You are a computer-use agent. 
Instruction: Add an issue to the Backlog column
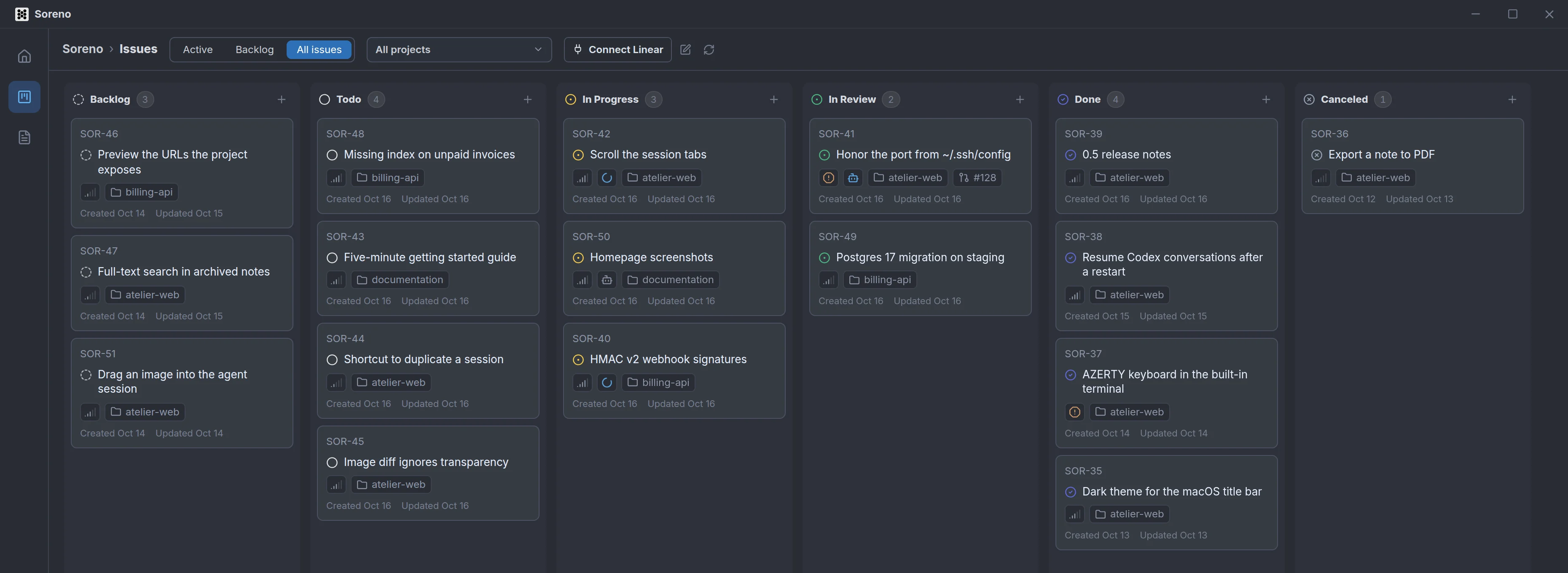click(x=281, y=100)
